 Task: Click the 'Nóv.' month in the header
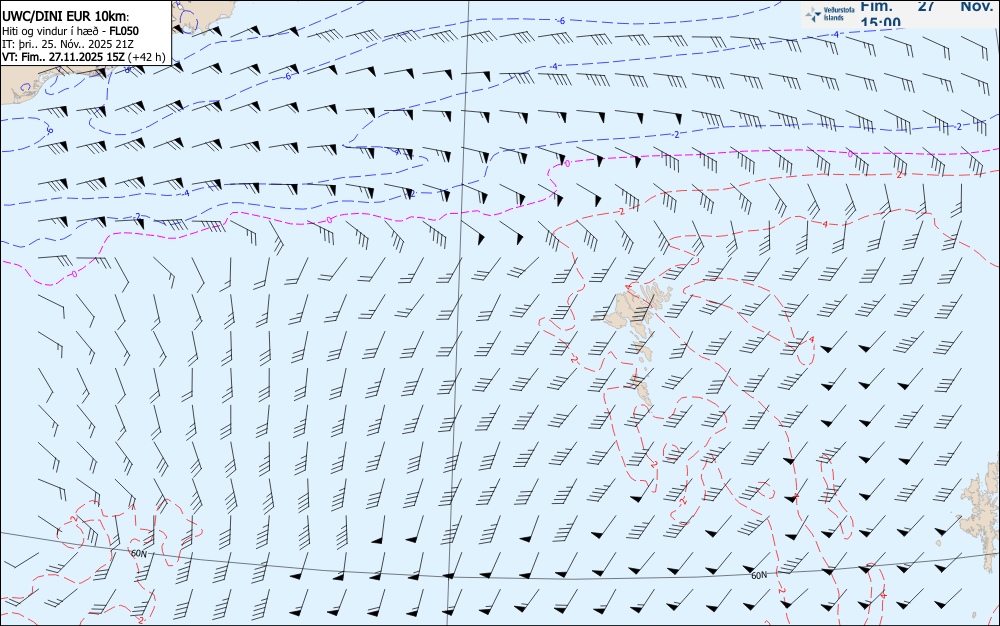pos(976,6)
